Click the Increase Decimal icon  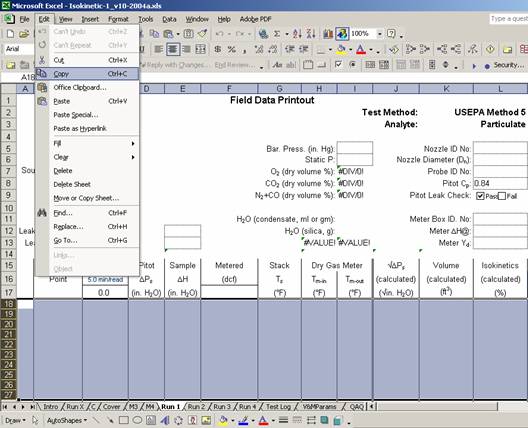pyautogui.click(x=259, y=50)
